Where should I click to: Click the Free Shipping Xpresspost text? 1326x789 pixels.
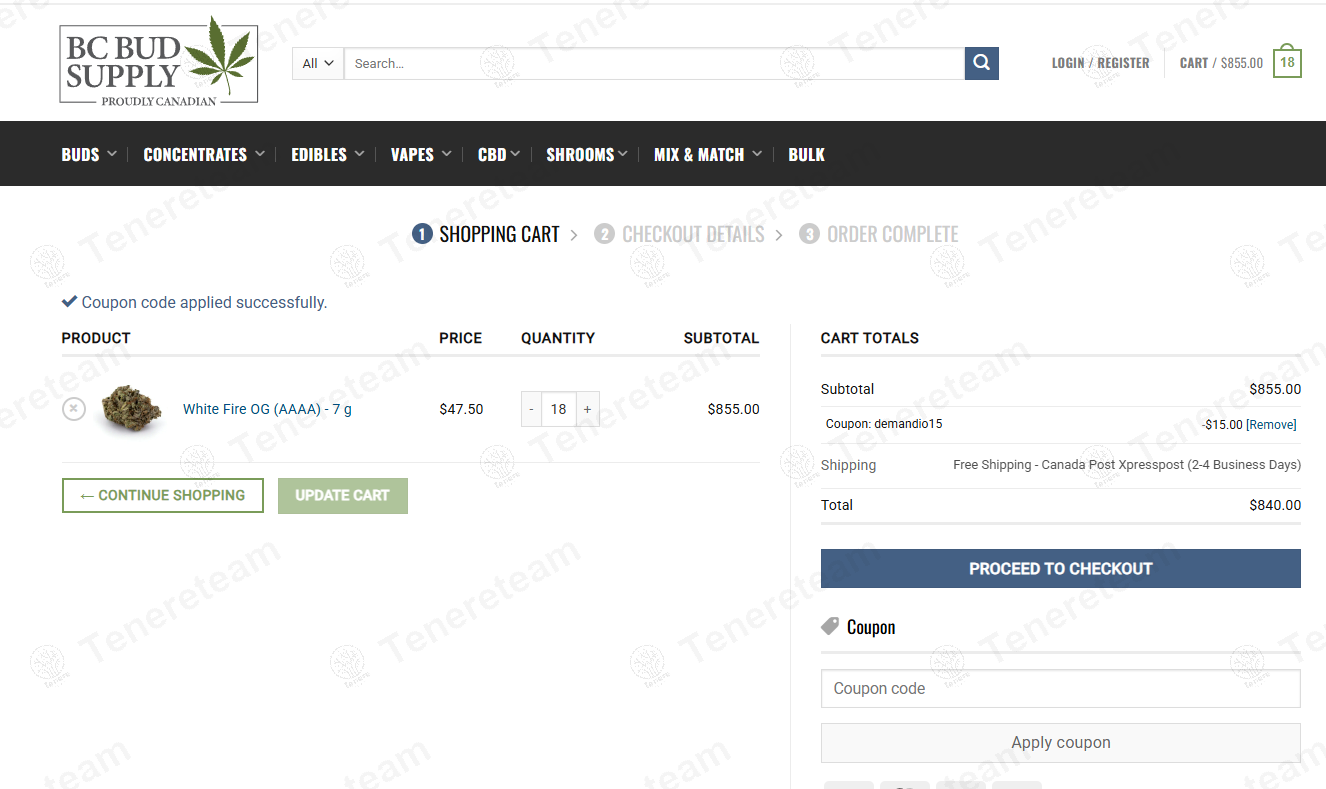[x=1127, y=465]
